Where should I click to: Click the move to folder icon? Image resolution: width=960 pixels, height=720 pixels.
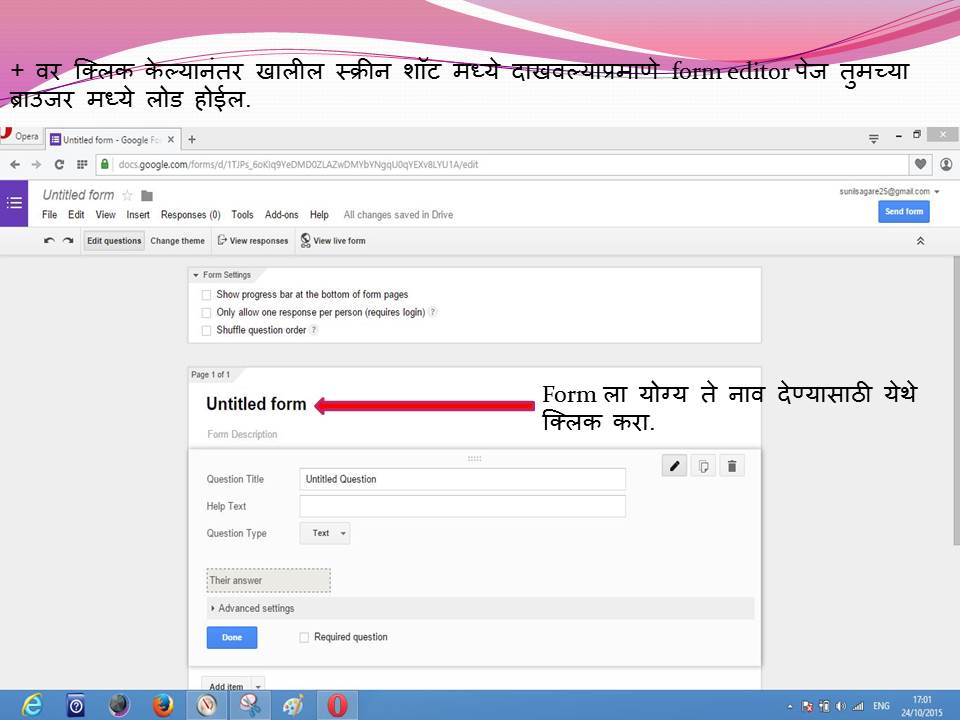(147, 195)
